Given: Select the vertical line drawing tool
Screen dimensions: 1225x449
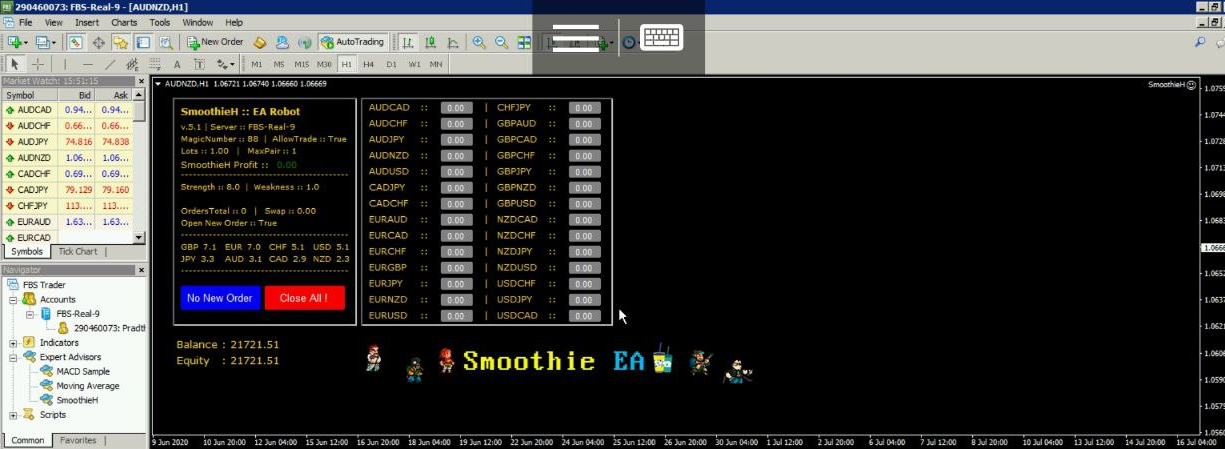Looking at the screenshot, I should [65, 64].
